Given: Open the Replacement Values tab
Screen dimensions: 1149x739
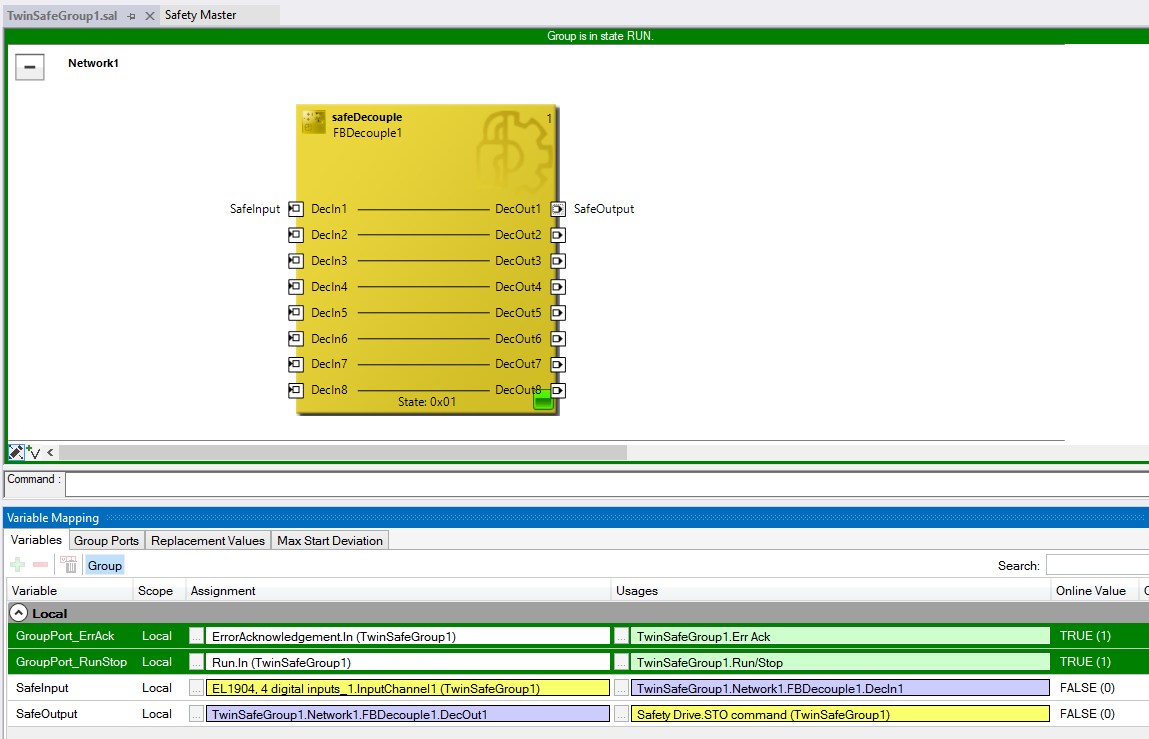Looking at the screenshot, I should coord(208,540).
